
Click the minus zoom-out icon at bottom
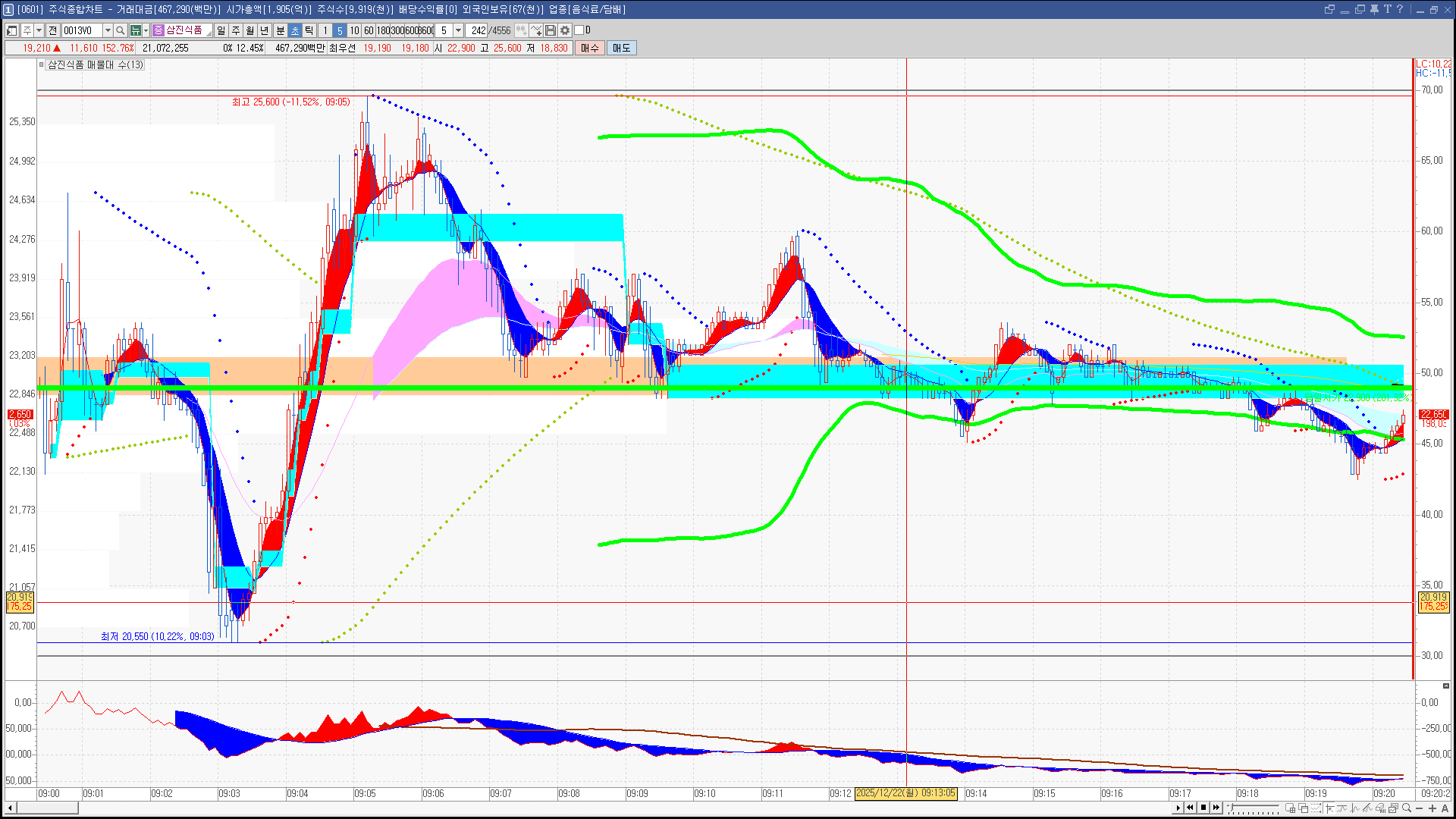[1420, 808]
